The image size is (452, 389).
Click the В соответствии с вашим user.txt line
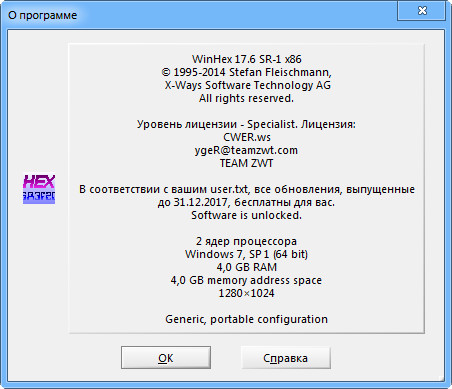pyautogui.click(x=247, y=189)
